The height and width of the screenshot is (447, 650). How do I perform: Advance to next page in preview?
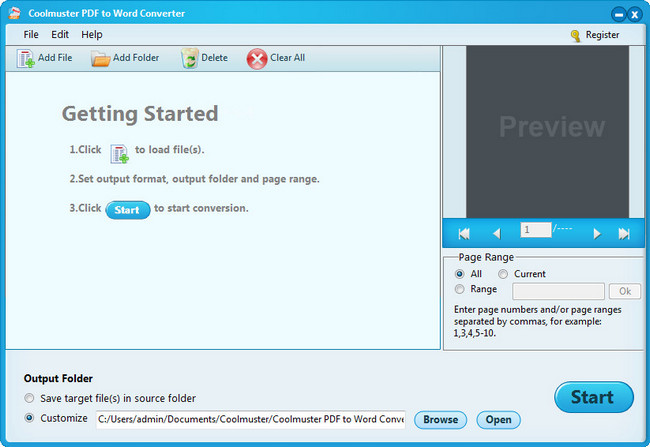(597, 233)
